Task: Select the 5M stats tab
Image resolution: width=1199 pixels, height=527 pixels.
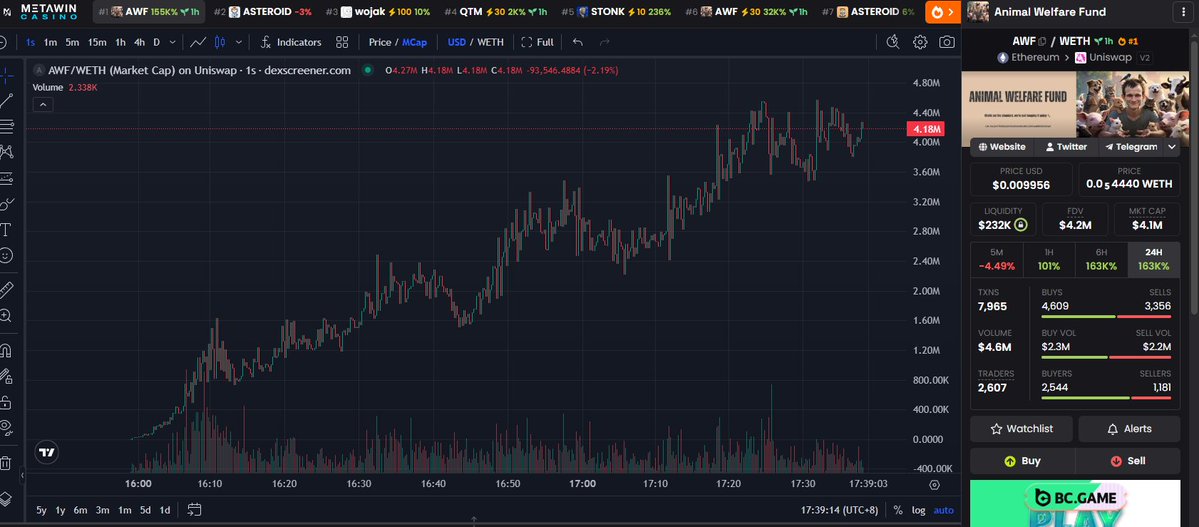Action: tap(996, 259)
